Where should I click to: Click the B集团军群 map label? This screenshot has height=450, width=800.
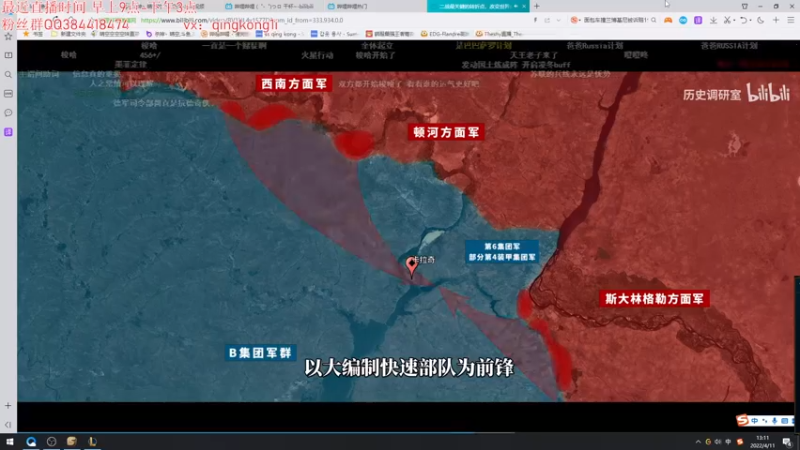point(260,353)
